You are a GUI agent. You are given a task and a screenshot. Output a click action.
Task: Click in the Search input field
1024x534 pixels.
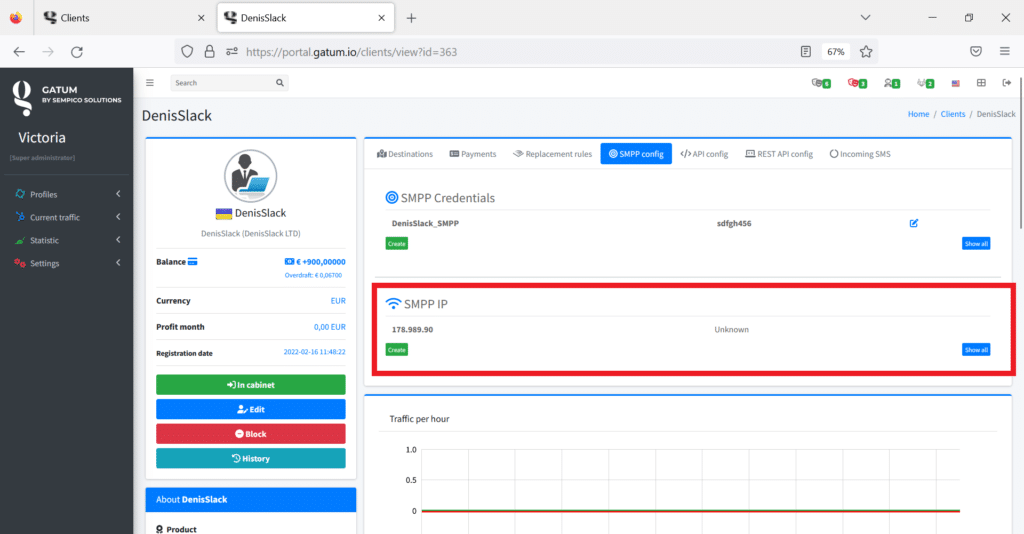(x=222, y=83)
